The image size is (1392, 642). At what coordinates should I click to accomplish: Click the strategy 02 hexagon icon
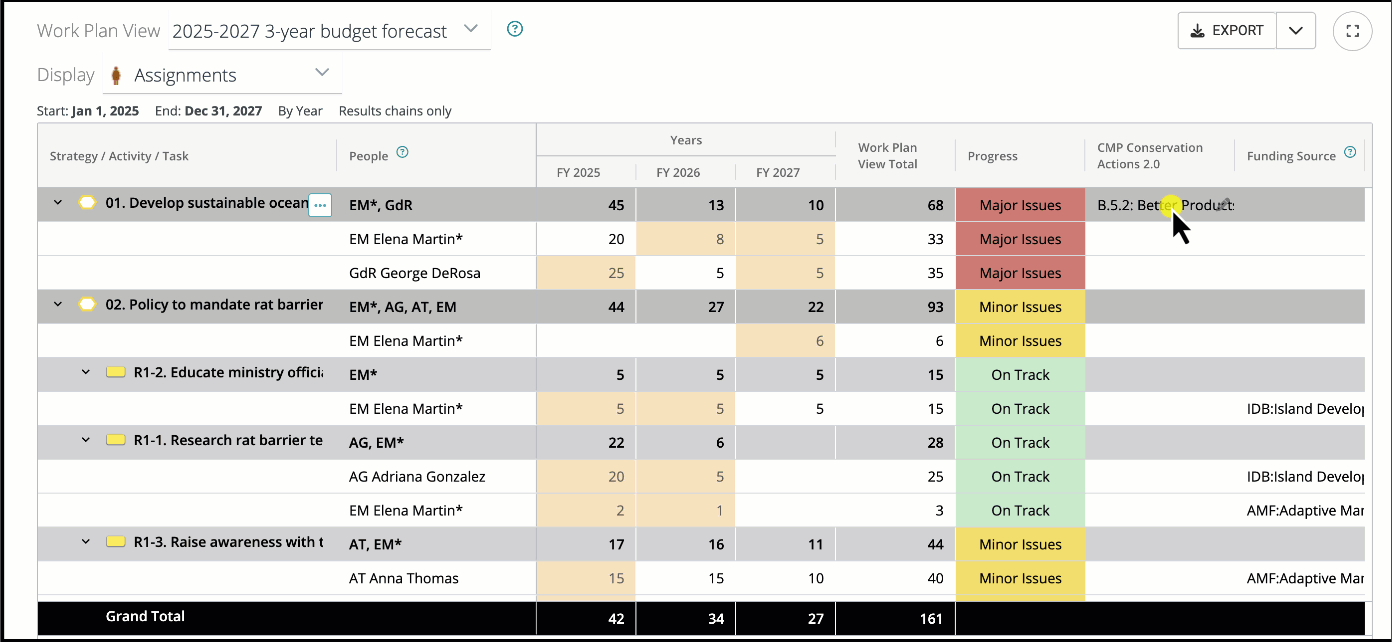pyautogui.click(x=88, y=305)
